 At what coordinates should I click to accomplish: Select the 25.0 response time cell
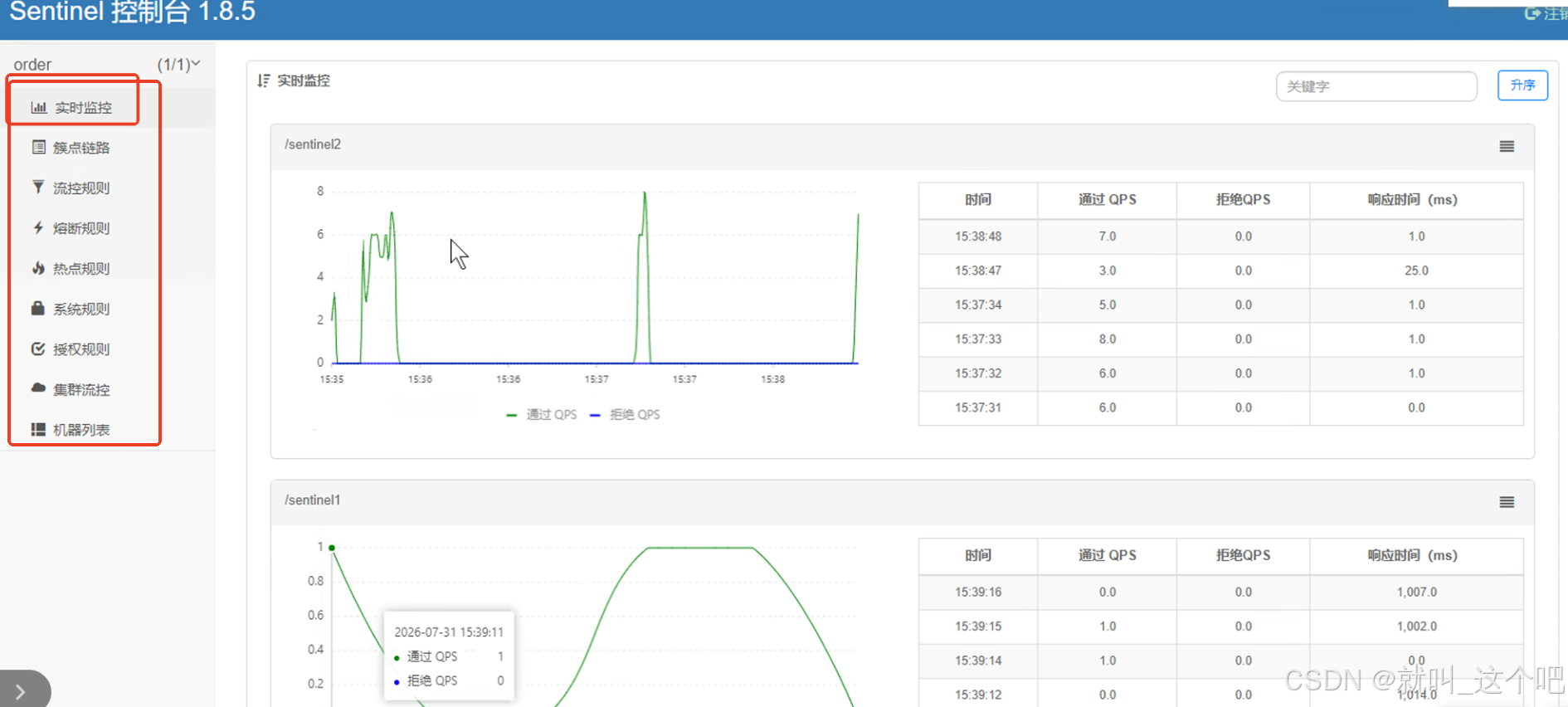pyautogui.click(x=1416, y=271)
